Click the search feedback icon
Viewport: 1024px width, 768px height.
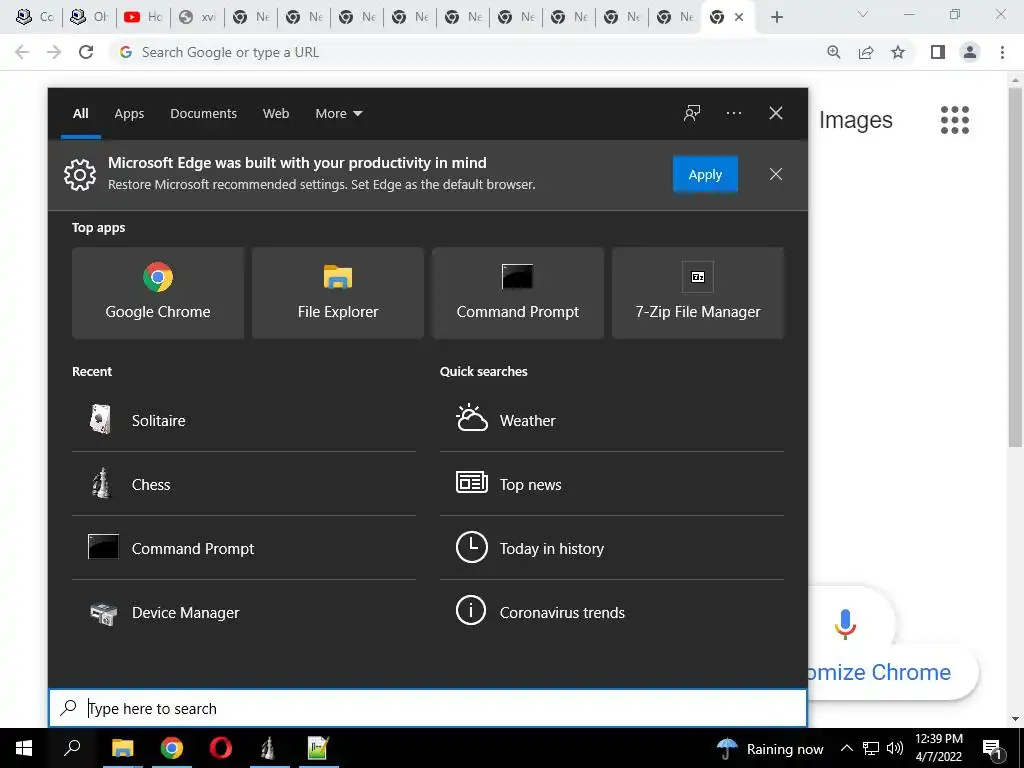692,113
